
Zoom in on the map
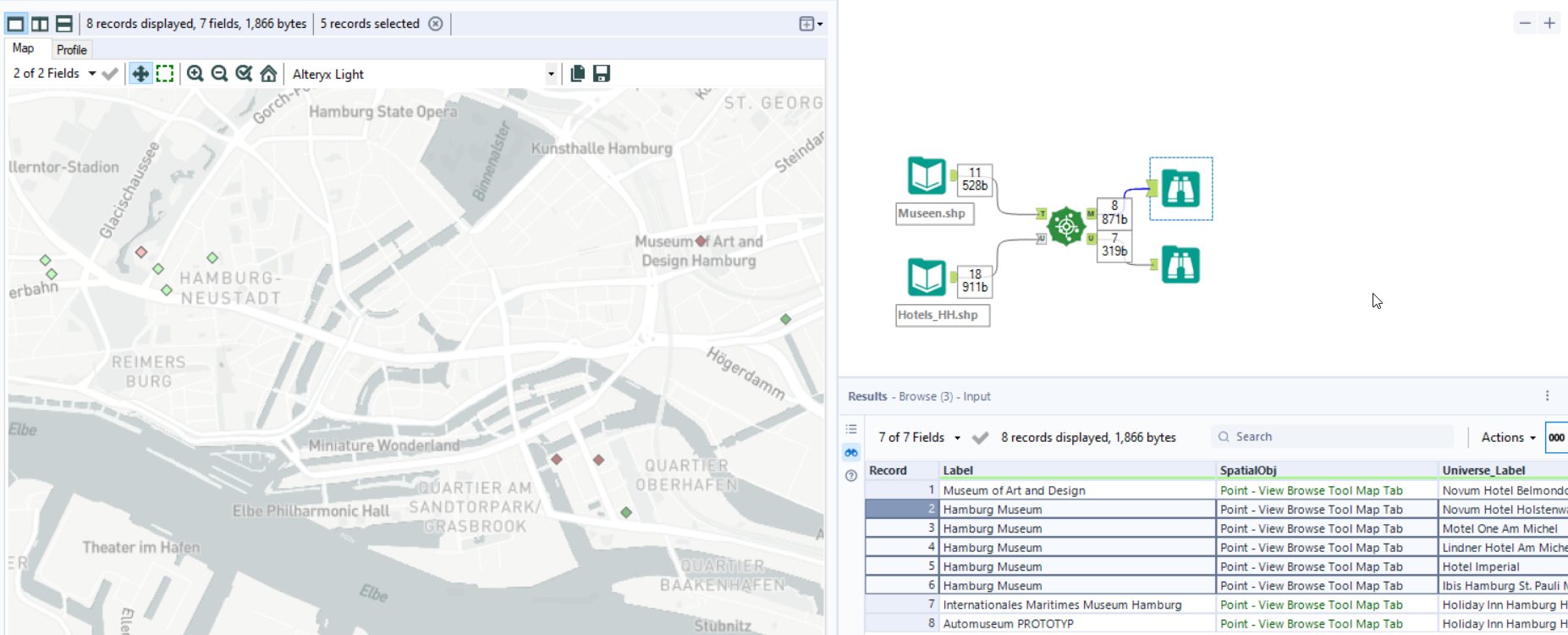tap(195, 74)
